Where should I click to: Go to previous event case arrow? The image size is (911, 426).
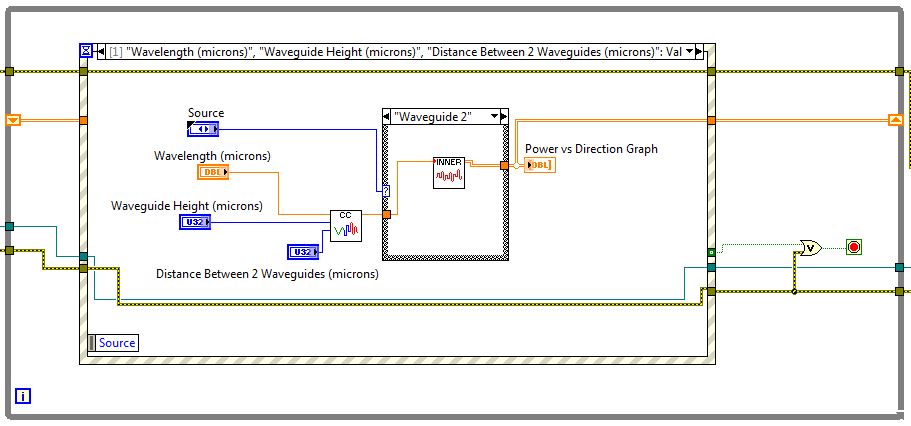coord(101,51)
